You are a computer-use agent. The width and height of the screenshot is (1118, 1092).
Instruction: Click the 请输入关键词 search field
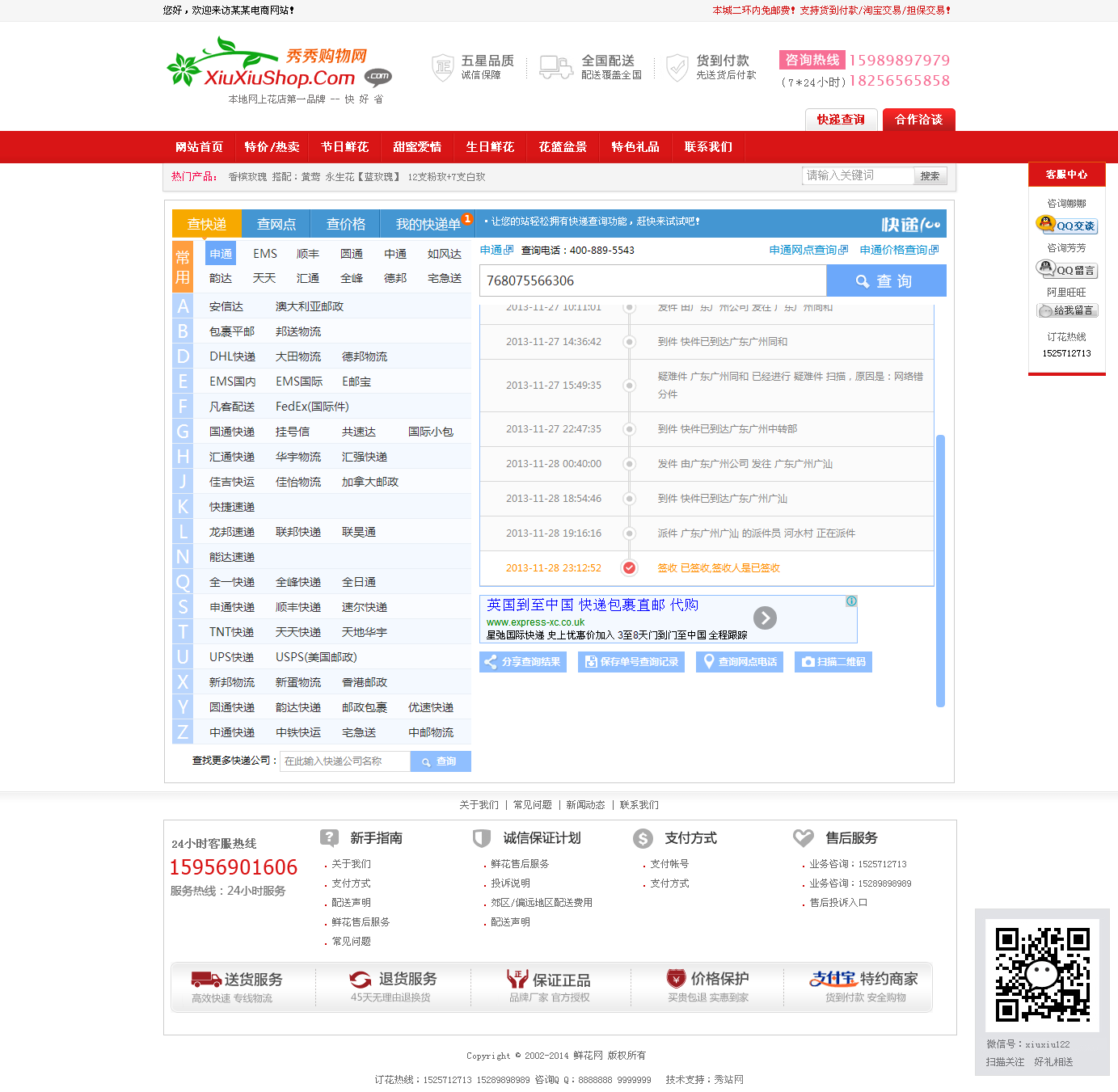click(x=858, y=175)
